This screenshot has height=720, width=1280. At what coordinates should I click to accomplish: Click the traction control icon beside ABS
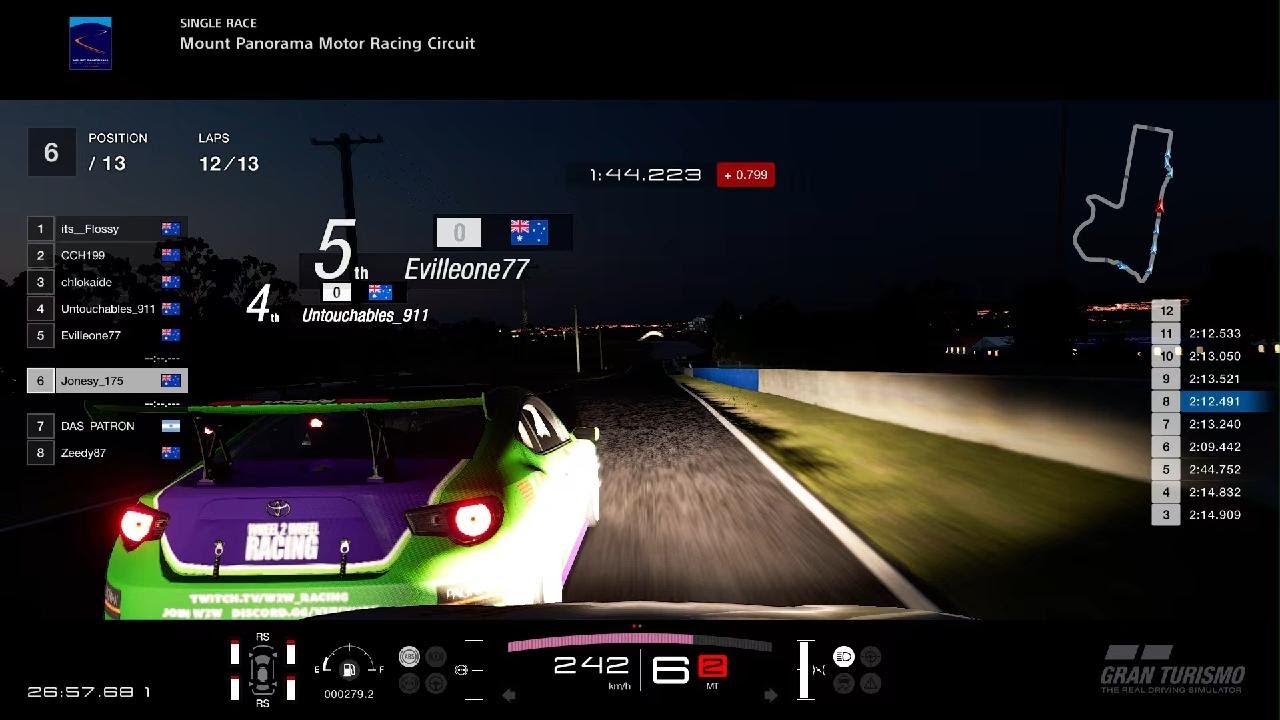pos(436,657)
